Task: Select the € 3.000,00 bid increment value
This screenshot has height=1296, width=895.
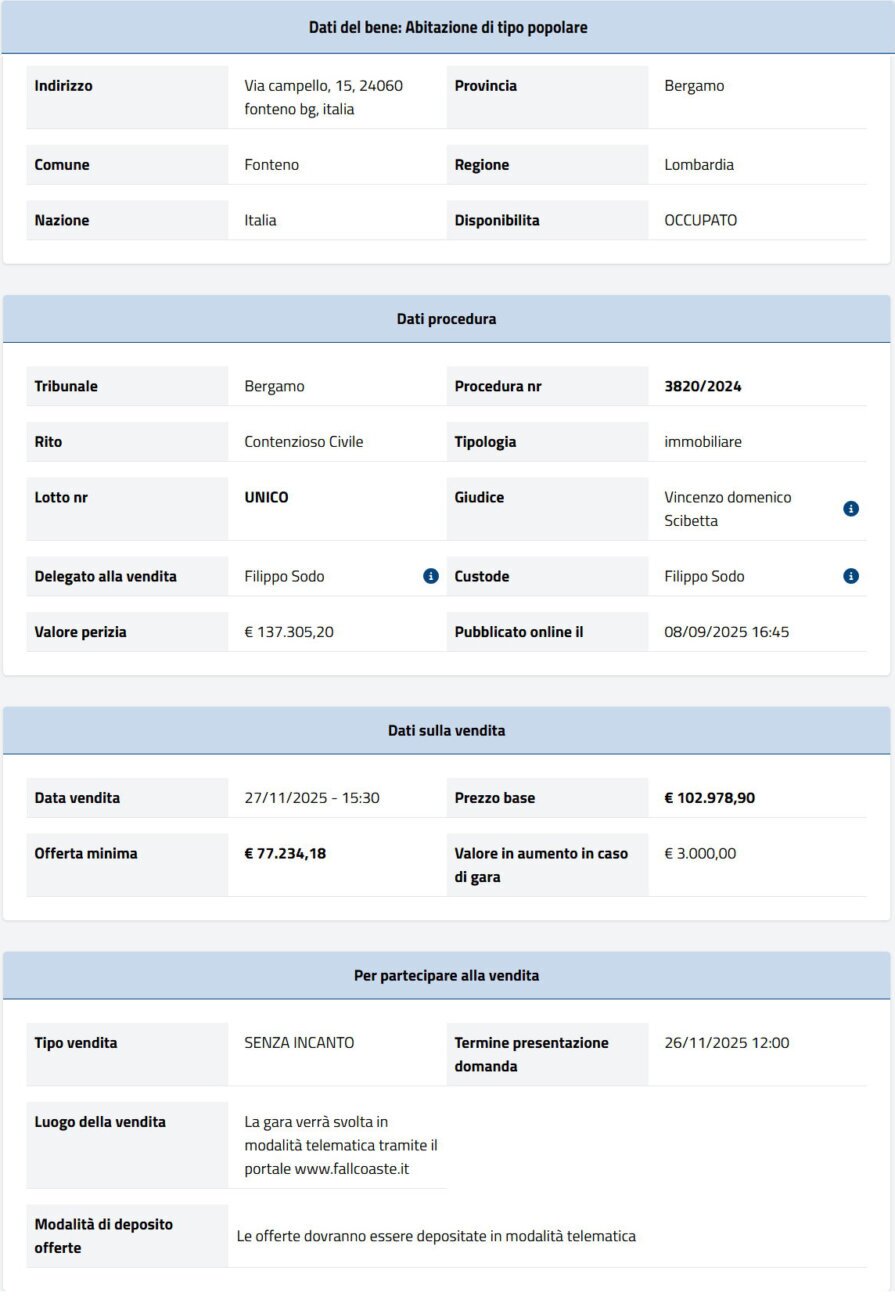Action: (700, 854)
